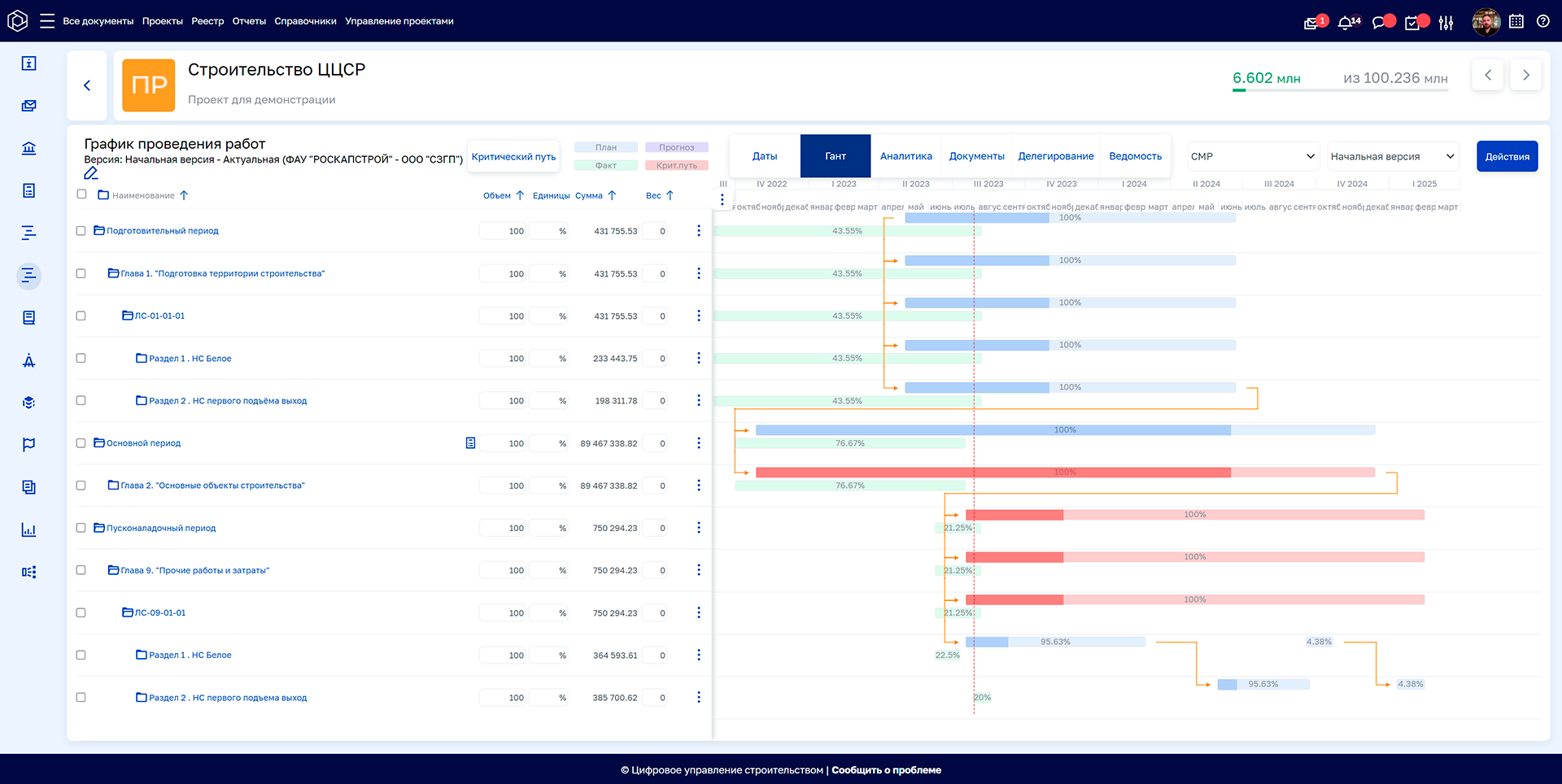The image size is (1562, 784).
Task: Open the calendar icon in top bar
Action: click(1516, 22)
